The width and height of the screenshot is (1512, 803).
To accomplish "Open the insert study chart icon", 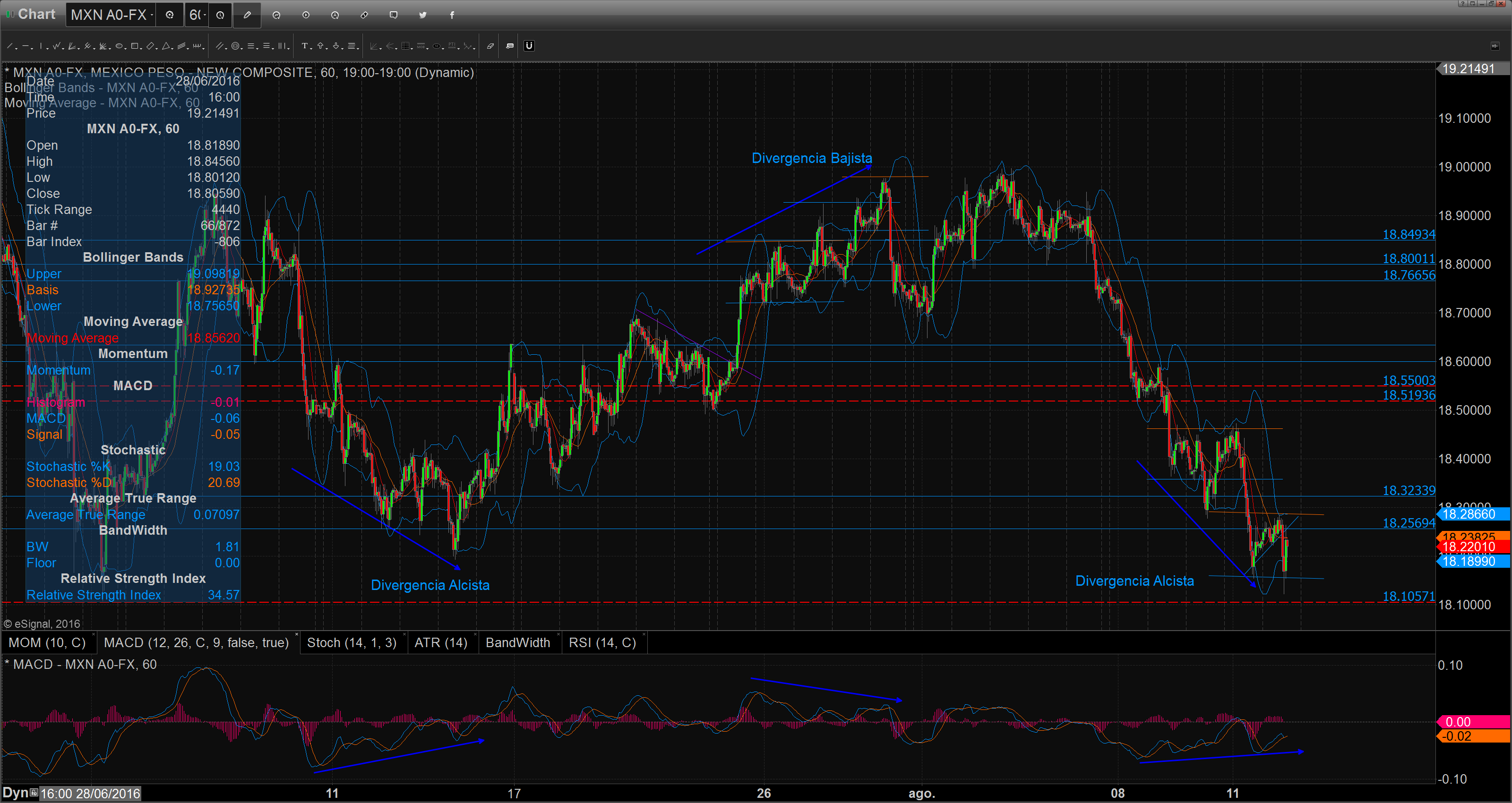I will pyautogui.click(x=276, y=15).
